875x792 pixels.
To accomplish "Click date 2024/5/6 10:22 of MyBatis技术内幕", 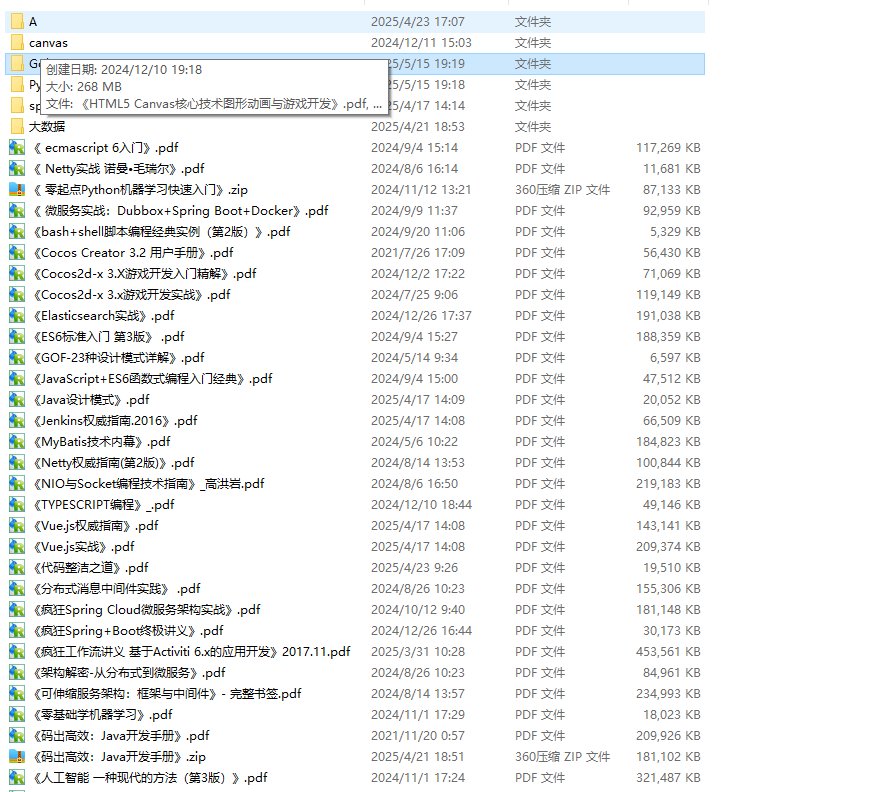I will coord(414,442).
